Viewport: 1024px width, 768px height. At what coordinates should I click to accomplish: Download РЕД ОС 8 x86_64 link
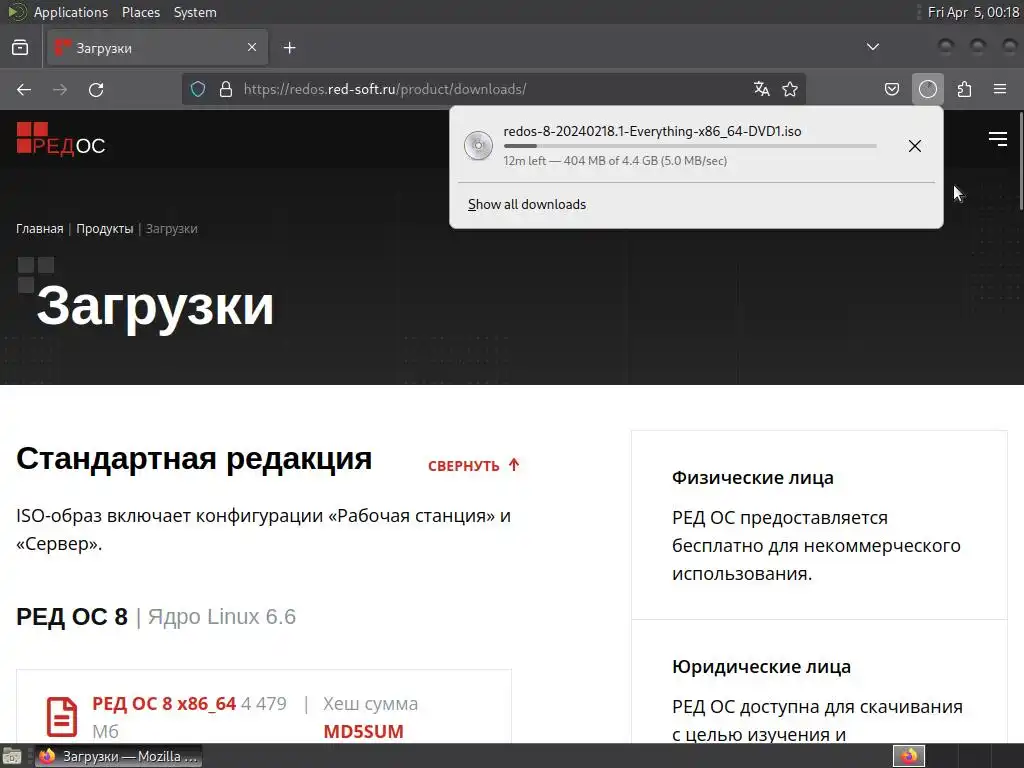coord(164,703)
